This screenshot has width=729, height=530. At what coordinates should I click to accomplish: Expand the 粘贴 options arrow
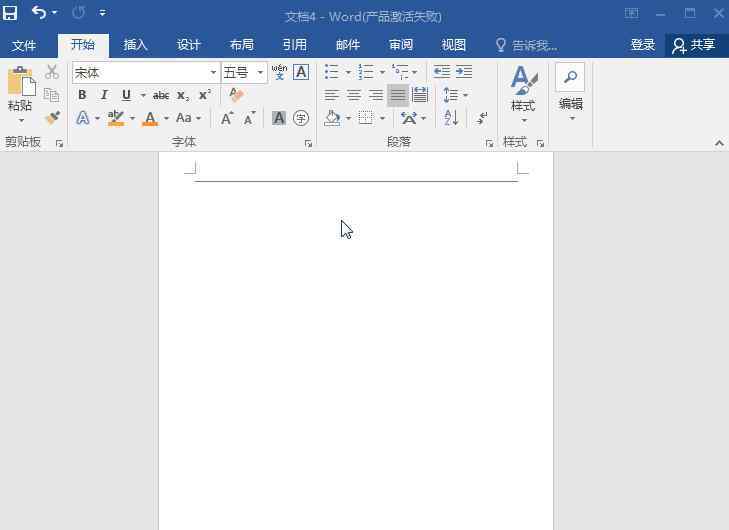(x=21, y=120)
